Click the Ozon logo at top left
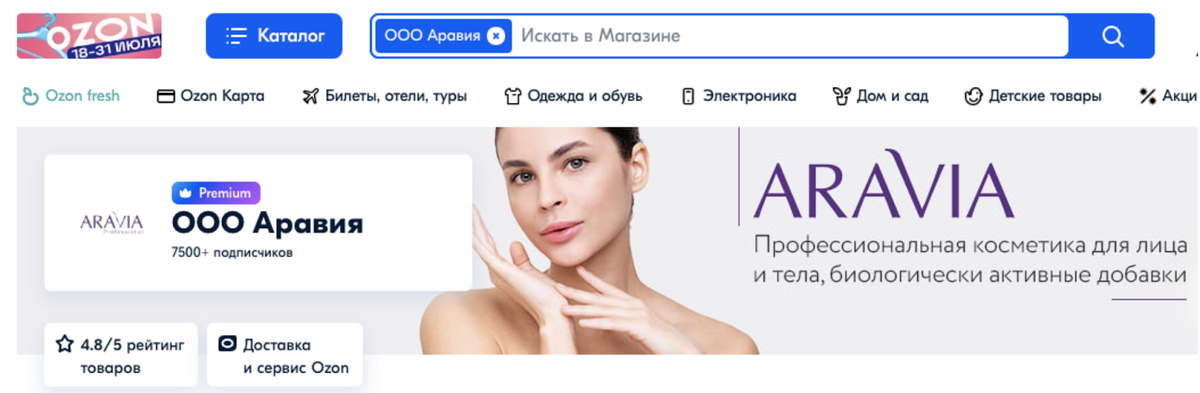1200x393 pixels. tap(89, 35)
